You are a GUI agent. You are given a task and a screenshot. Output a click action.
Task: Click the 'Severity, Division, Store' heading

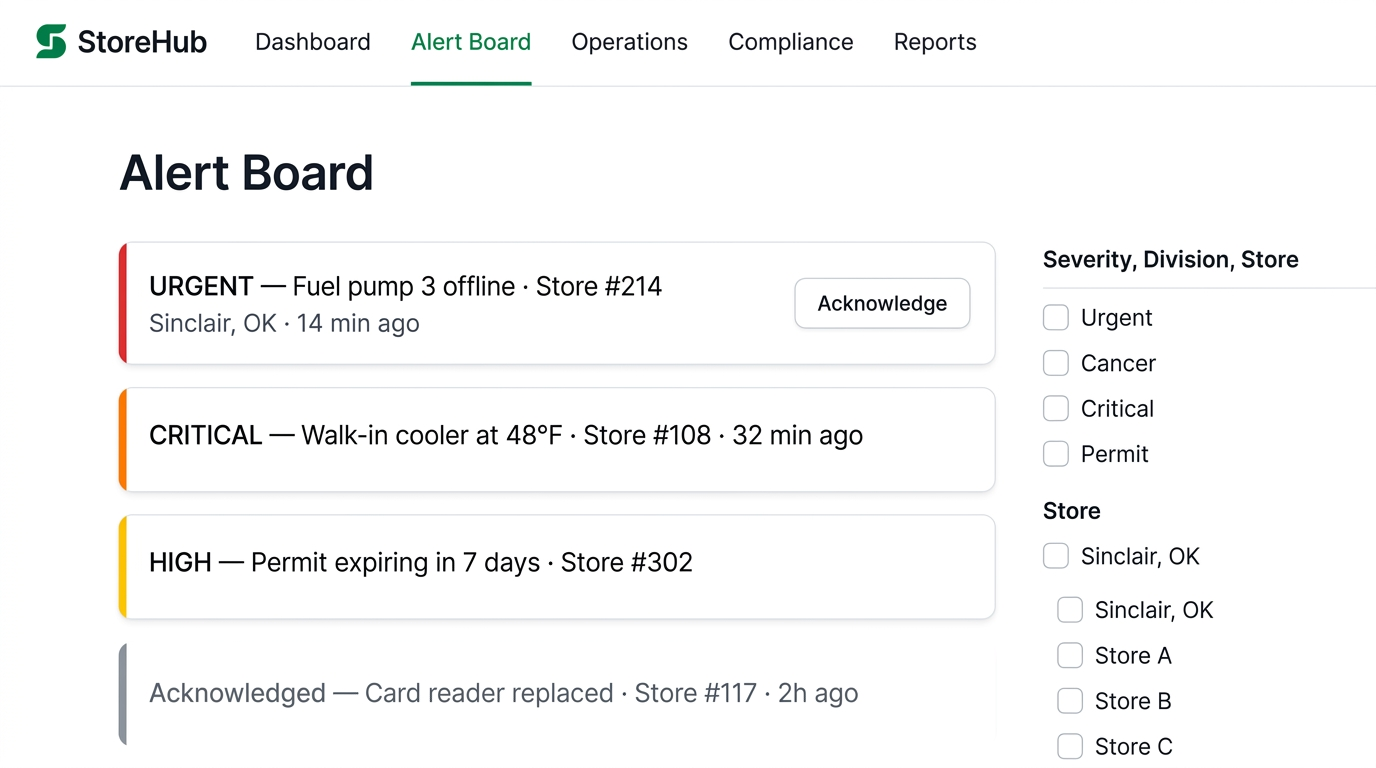coord(1170,260)
